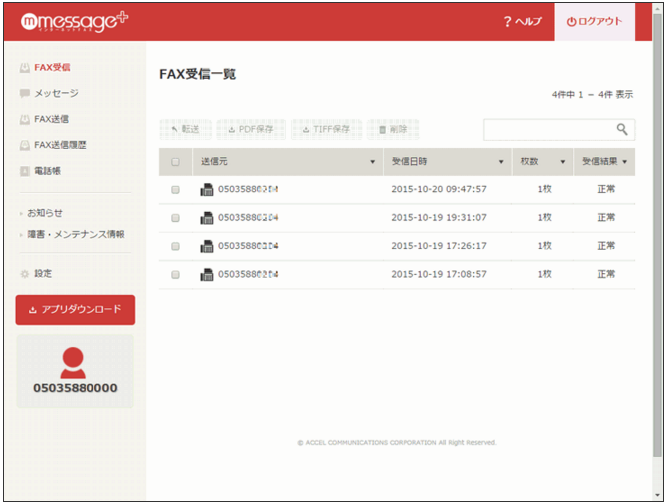Click the fax icon for the 19:31:07 entry
666x504 pixels.
click(x=206, y=217)
